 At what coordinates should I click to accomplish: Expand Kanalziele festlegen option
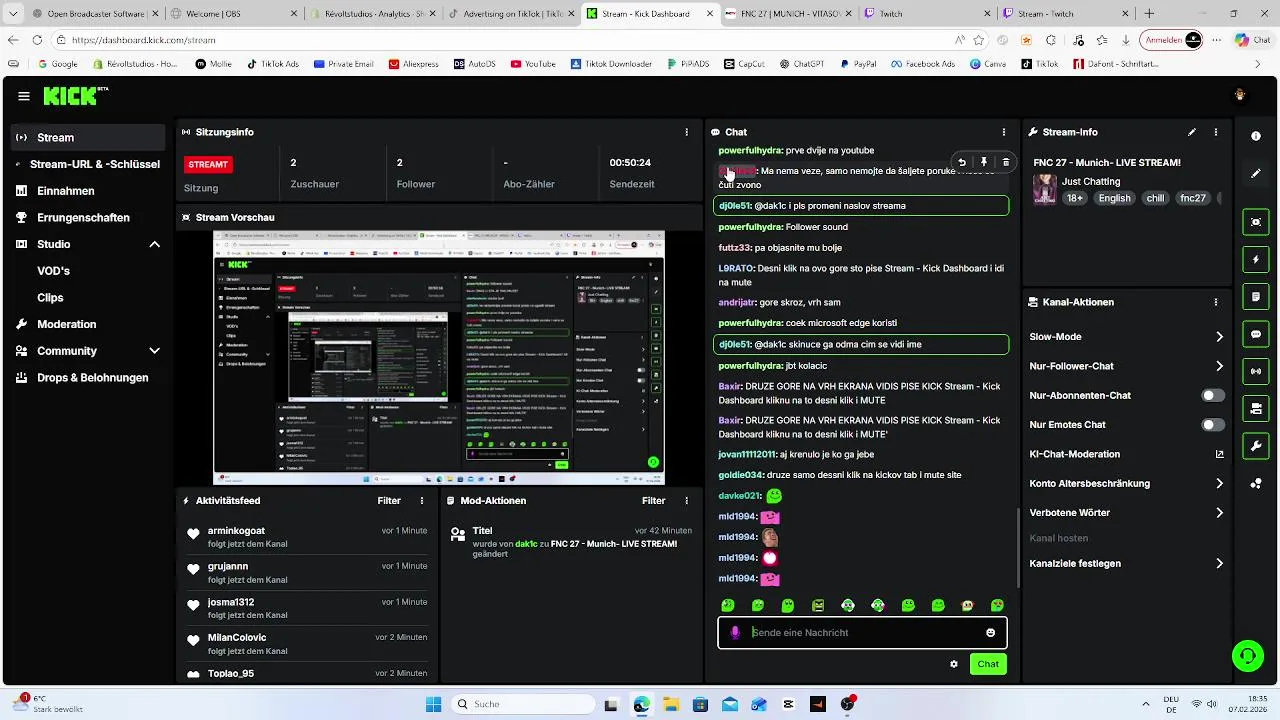(x=1219, y=564)
